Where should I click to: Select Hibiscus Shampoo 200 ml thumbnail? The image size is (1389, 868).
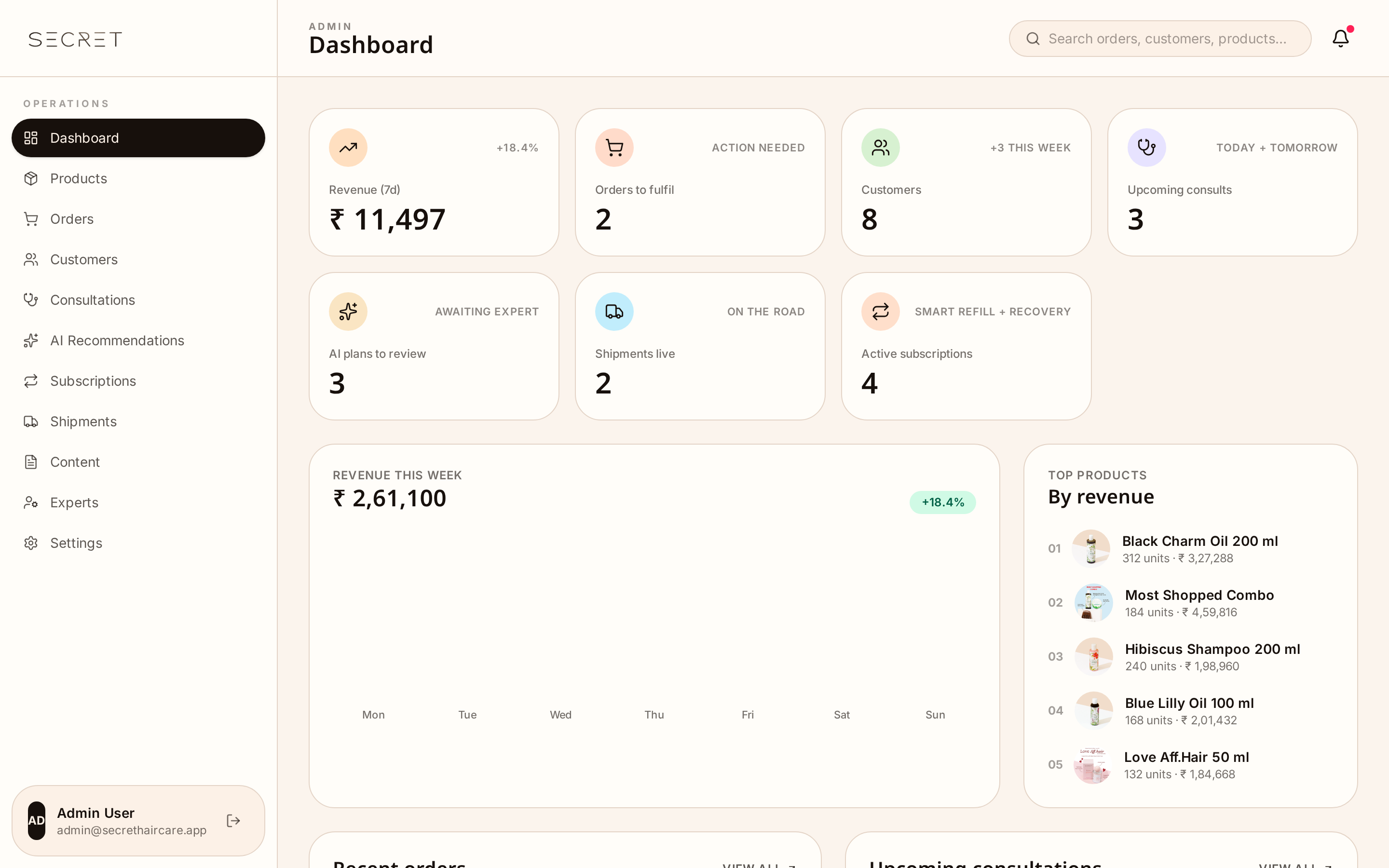coord(1094,657)
